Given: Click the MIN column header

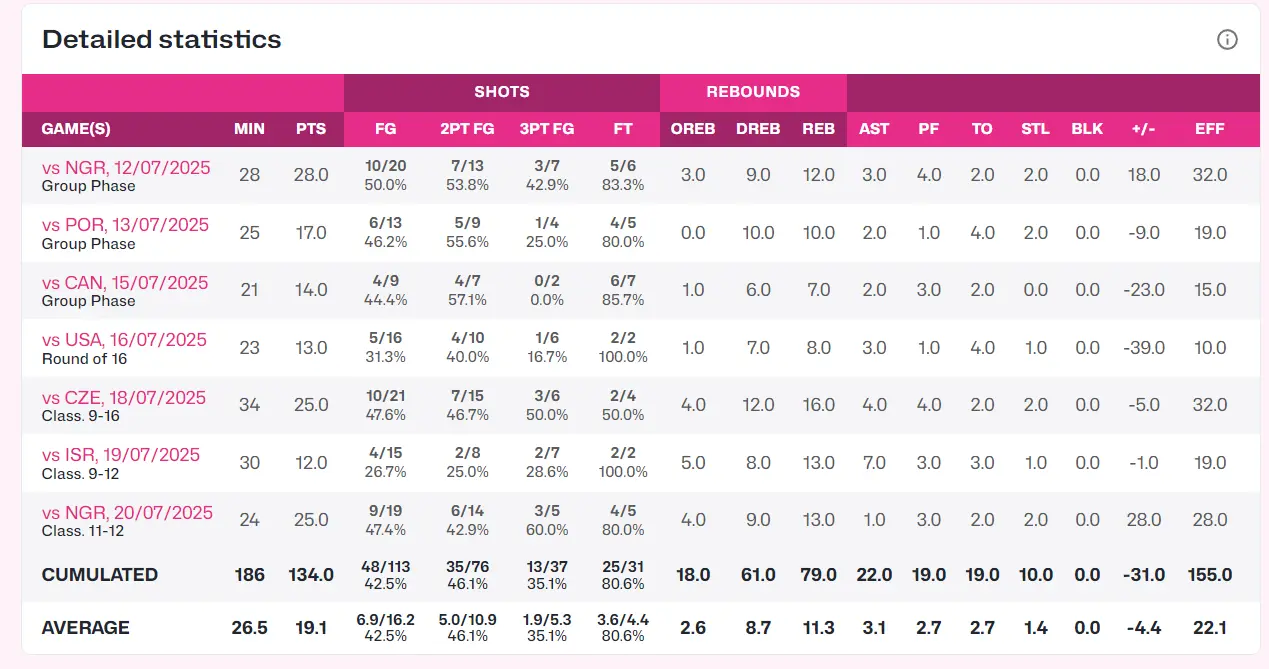Looking at the screenshot, I should pos(249,129).
